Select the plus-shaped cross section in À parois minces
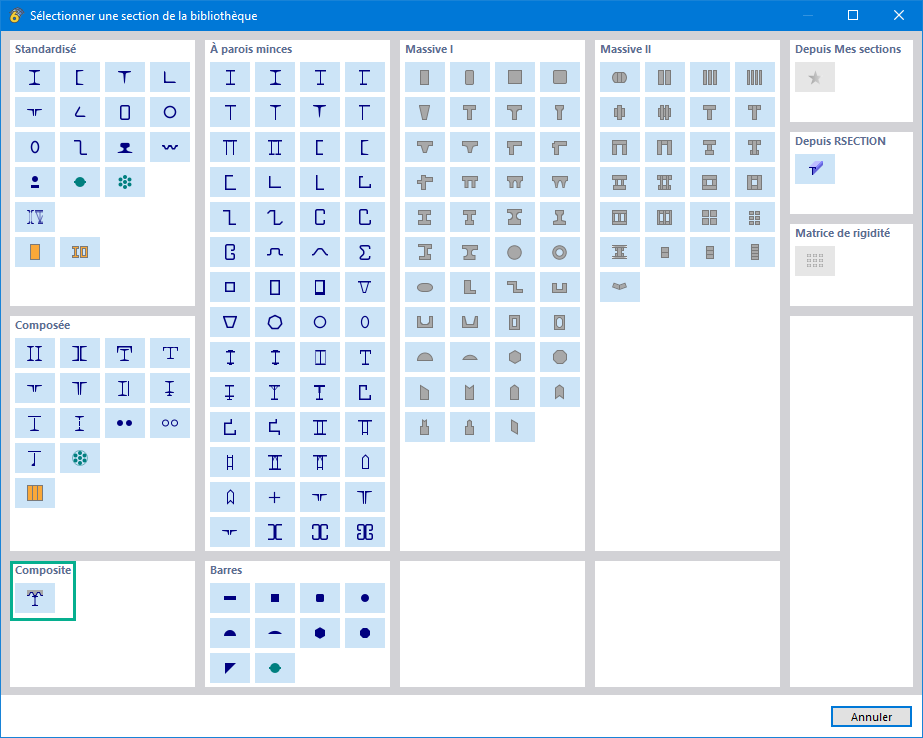Screen dimensions: 923x738 (x=275, y=497)
